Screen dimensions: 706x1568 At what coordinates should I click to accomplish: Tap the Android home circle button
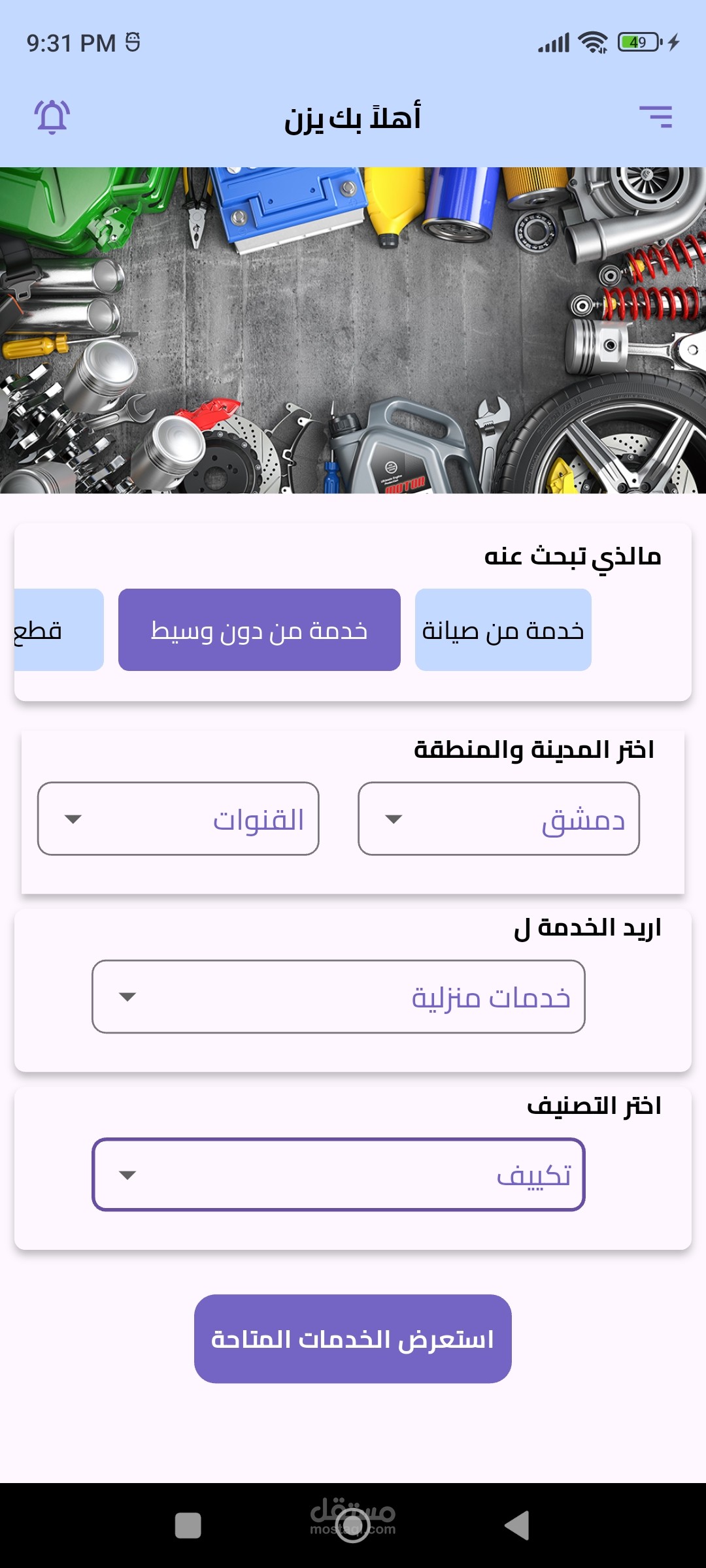coord(352,1526)
